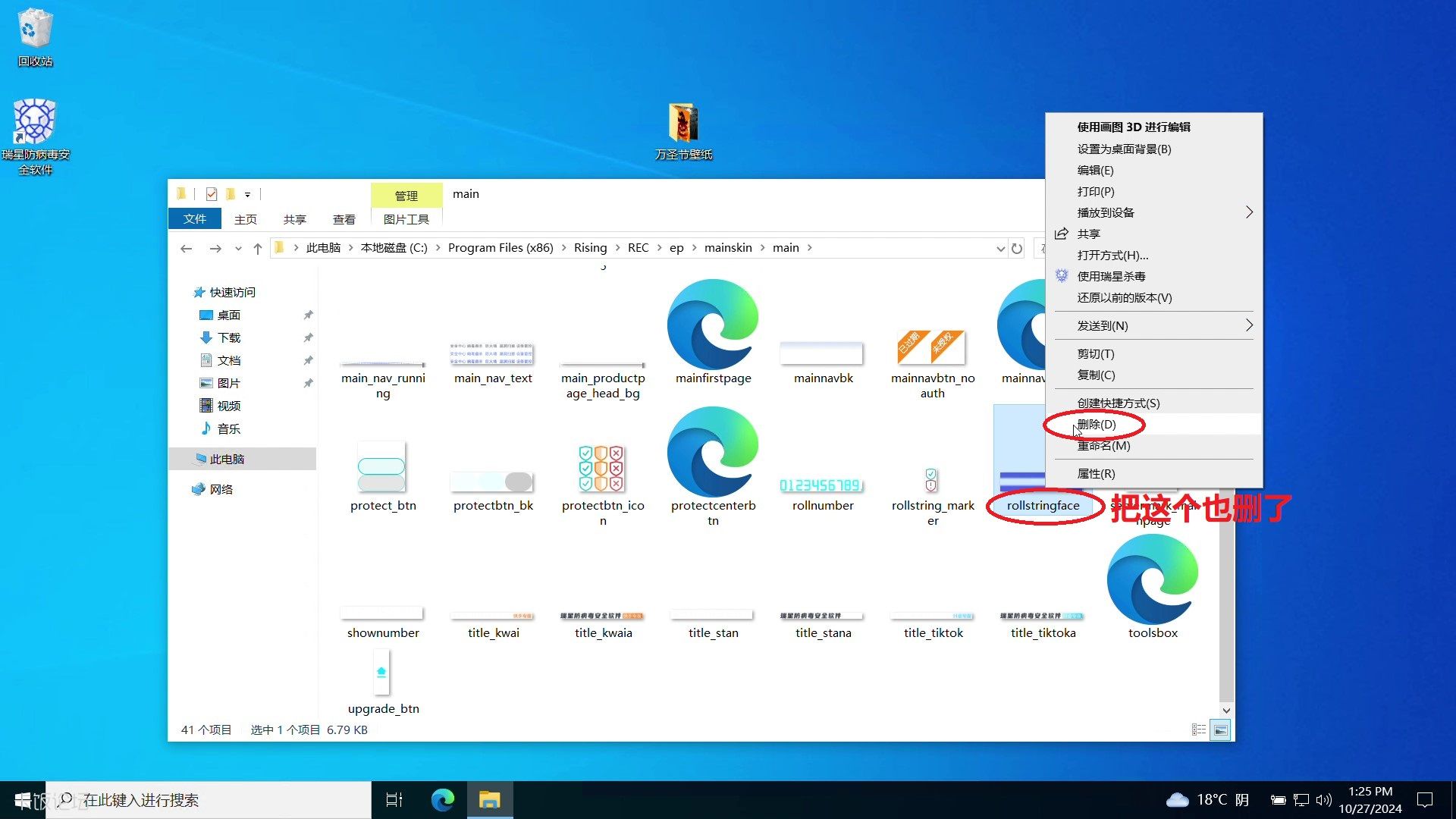Click Rising in the breadcrumb path
This screenshot has width=1456, height=819.
click(590, 248)
